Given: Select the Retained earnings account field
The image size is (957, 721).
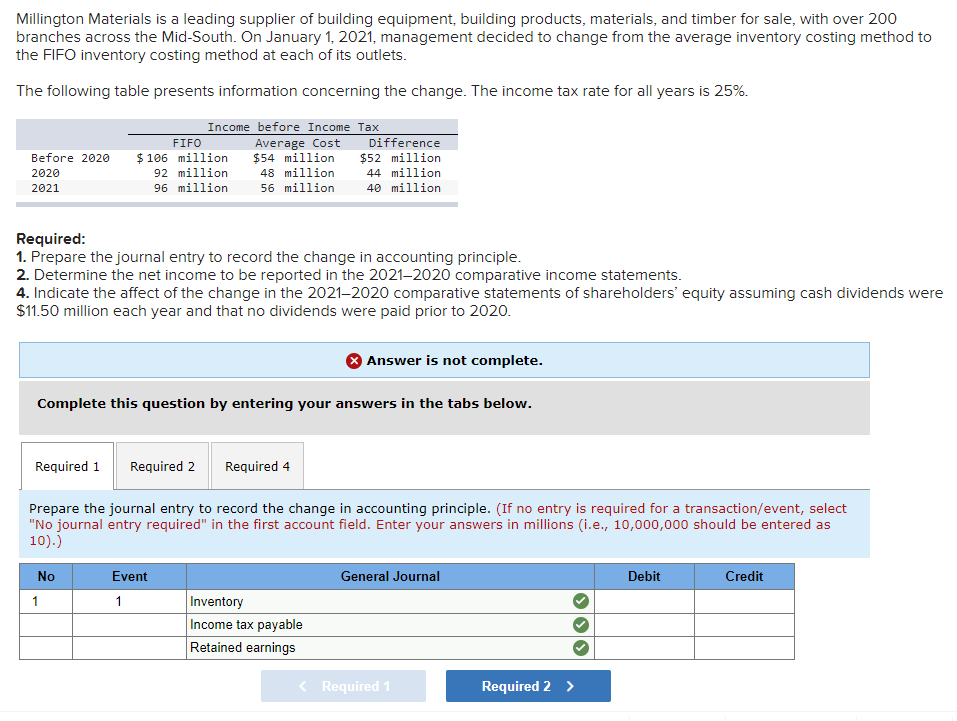Looking at the screenshot, I should (390, 647).
